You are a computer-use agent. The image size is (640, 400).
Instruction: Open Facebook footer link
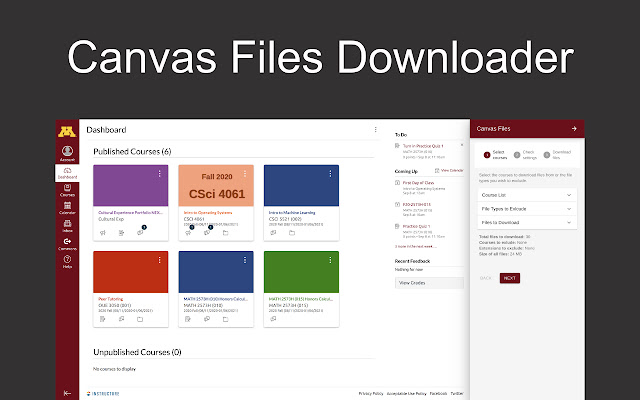coord(438,393)
